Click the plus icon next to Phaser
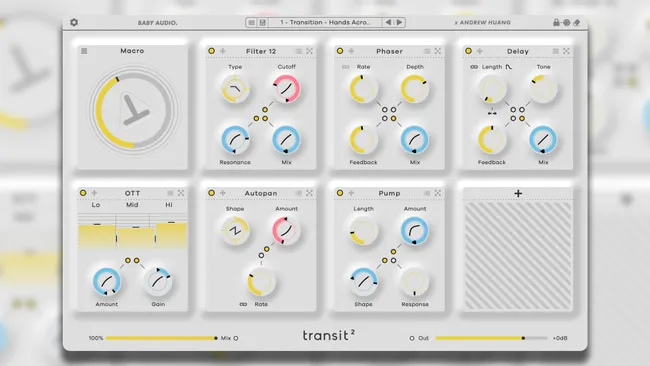Viewport: 650px width, 366px height. (351, 51)
